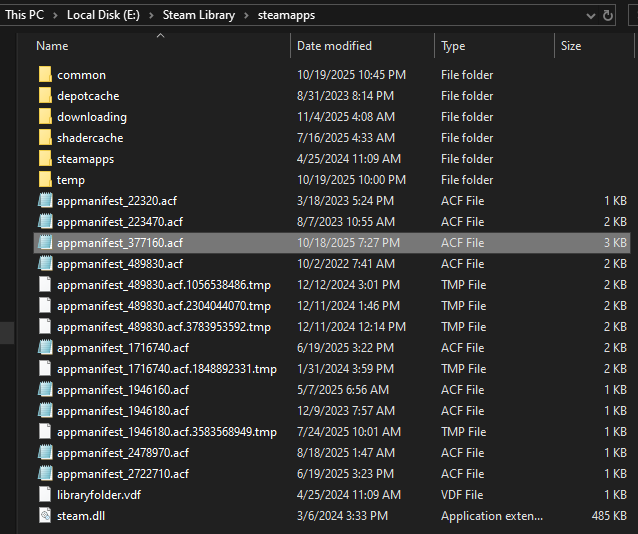Screen dimensions: 638x534
Task: Select the common folder name
Action: pyautogui.click(x=81, y=75)
